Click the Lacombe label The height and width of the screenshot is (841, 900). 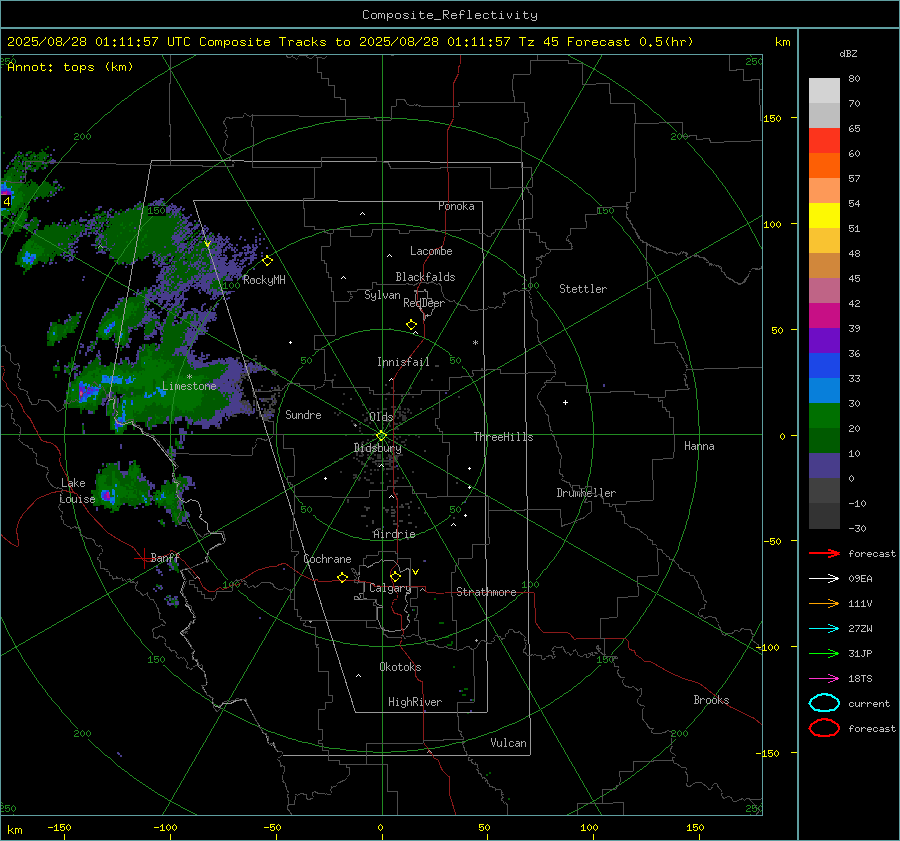tap(431, 251)
